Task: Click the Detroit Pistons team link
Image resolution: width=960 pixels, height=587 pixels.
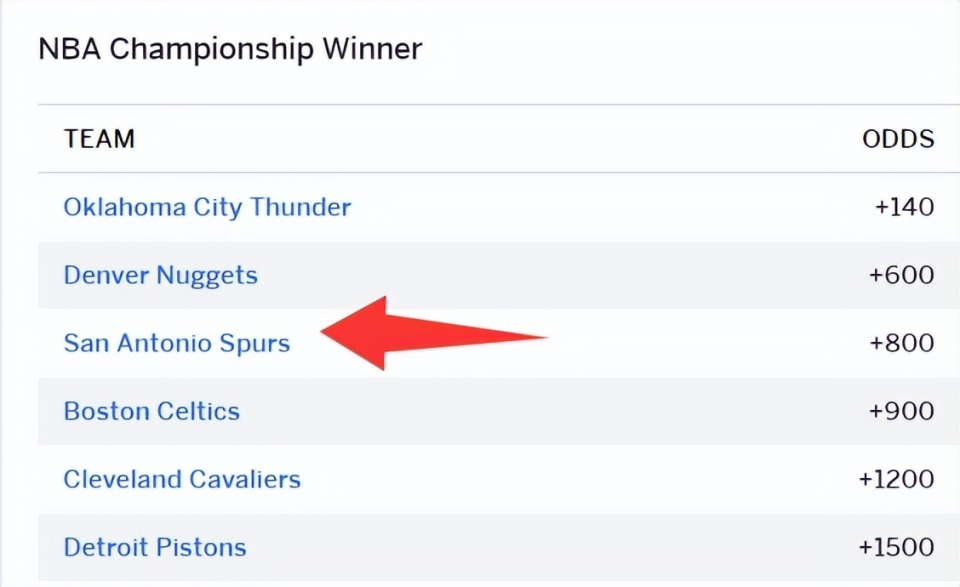Action: (154, 547)
